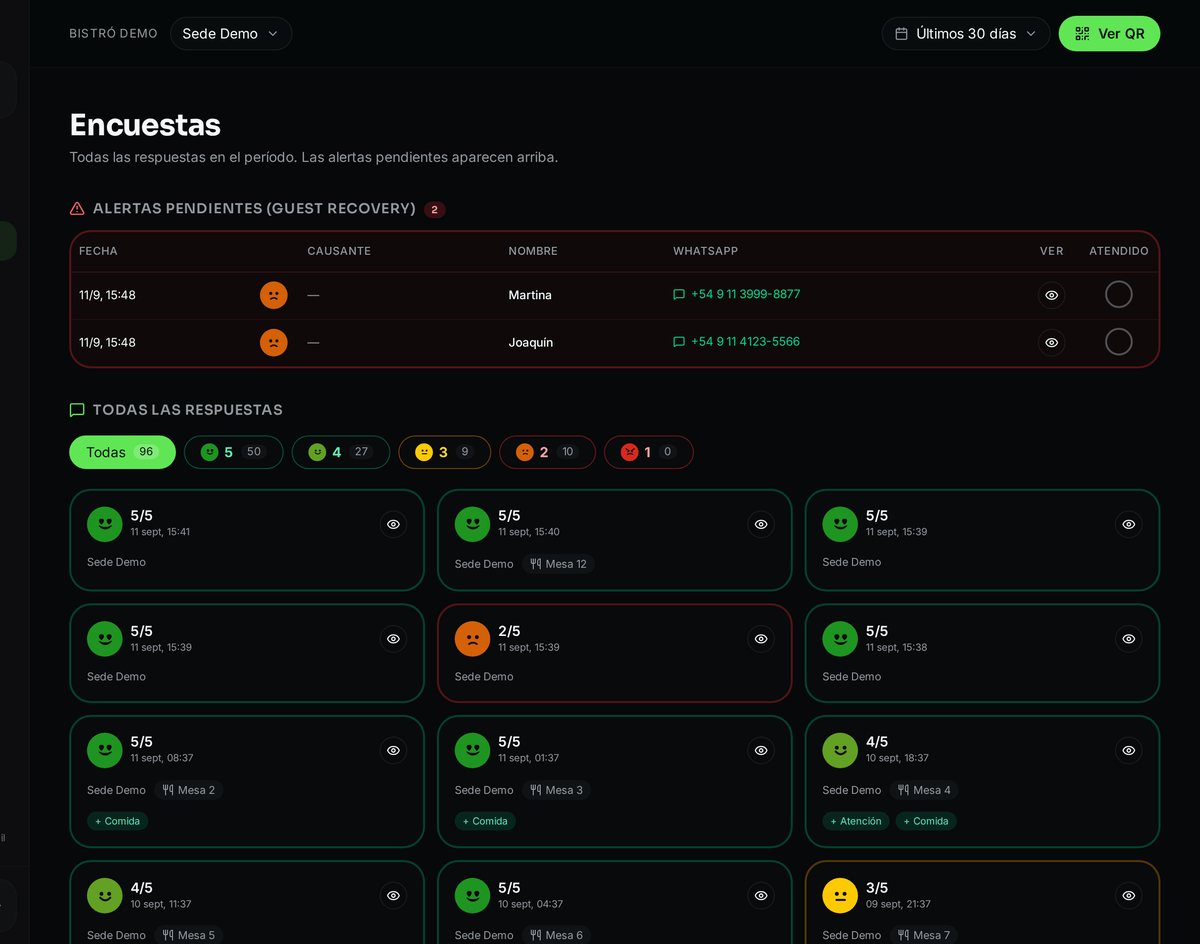View Joaquín's alert with the eye icon

coord(1051,342)
